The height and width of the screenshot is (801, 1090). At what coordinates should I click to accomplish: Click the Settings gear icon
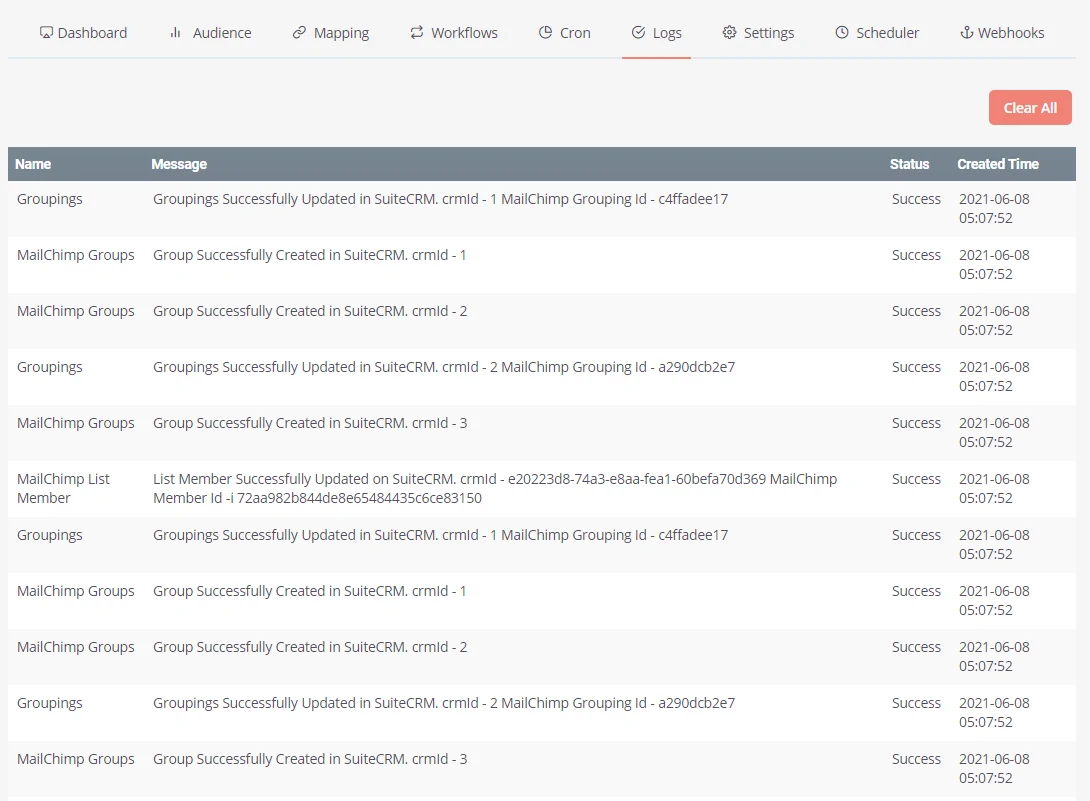(729, 33)
